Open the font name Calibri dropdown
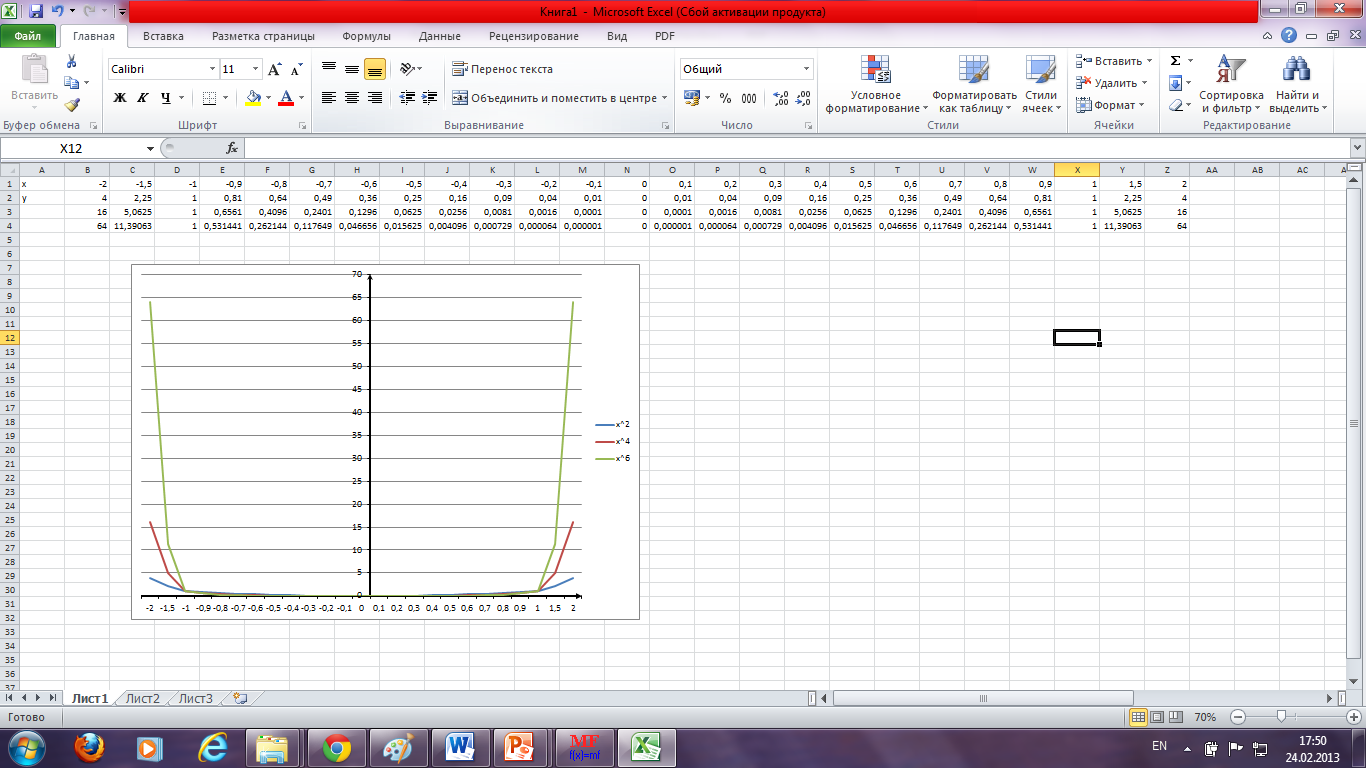 [x=212, y=70]
